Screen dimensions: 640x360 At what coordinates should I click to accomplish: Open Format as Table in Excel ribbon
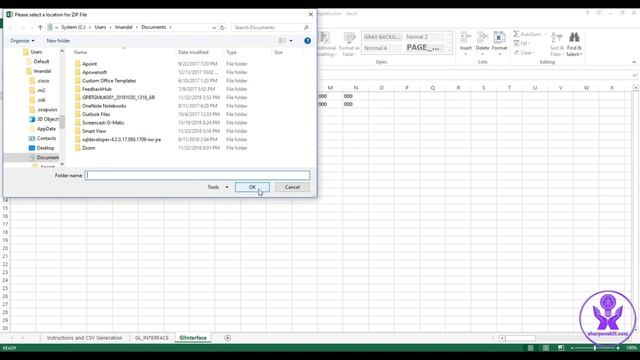coord(349,44)
